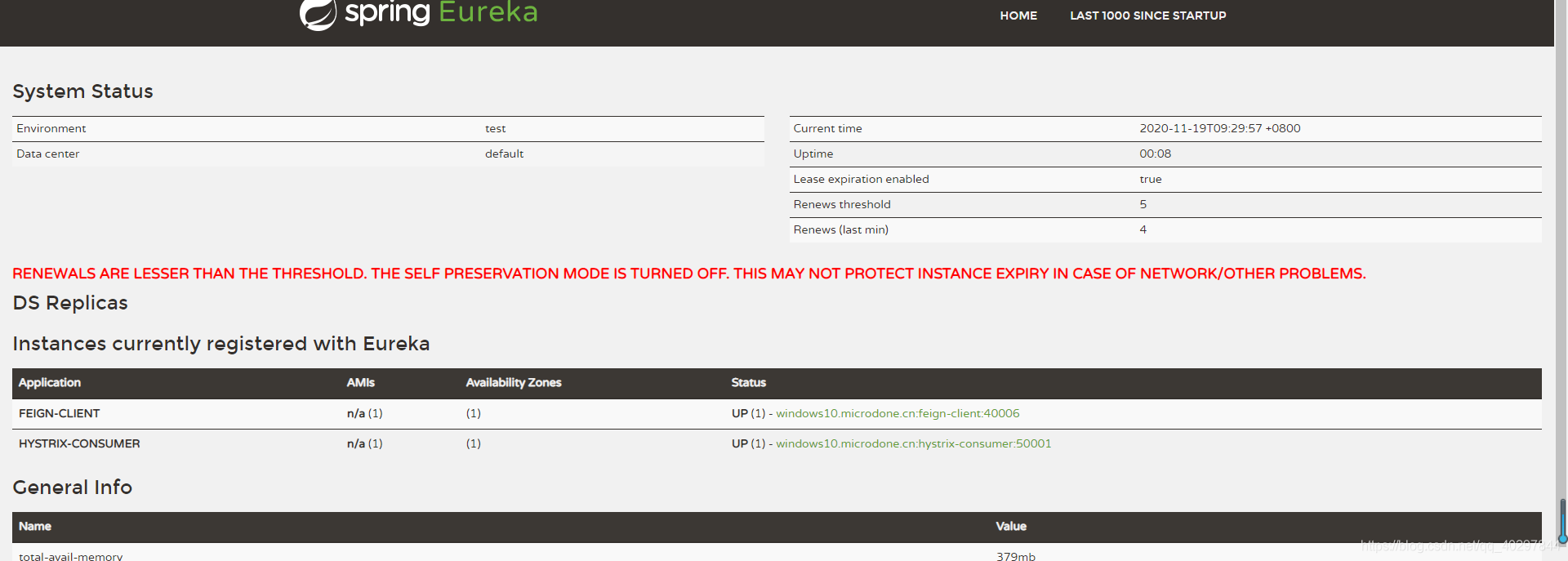1568x561 pixels.
Task: Select the Current time label
Action: [827, 128]
